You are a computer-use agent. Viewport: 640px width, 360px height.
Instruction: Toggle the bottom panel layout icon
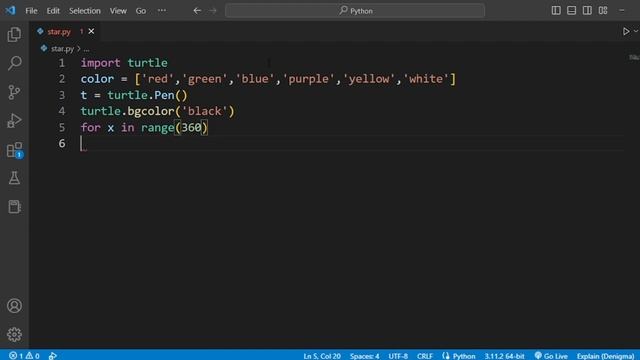pyautogui.click(x=571, y=11)
